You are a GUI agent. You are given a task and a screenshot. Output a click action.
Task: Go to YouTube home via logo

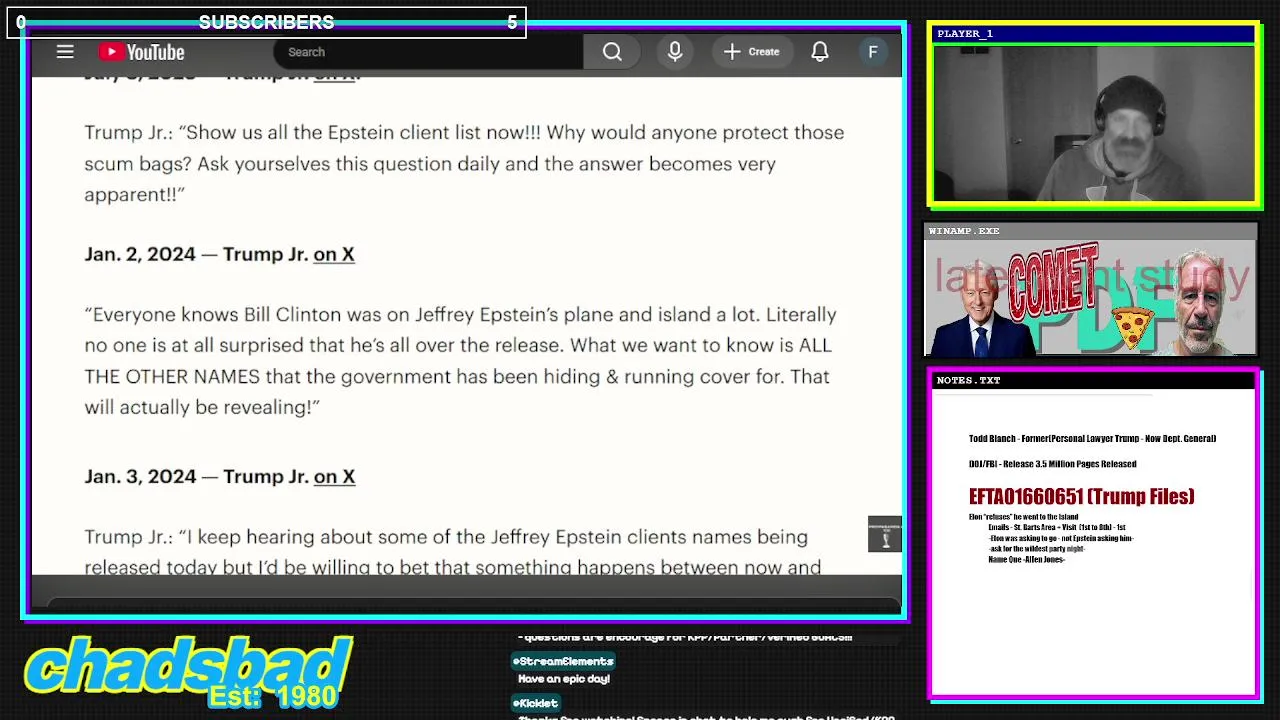(x=141, y=52)
